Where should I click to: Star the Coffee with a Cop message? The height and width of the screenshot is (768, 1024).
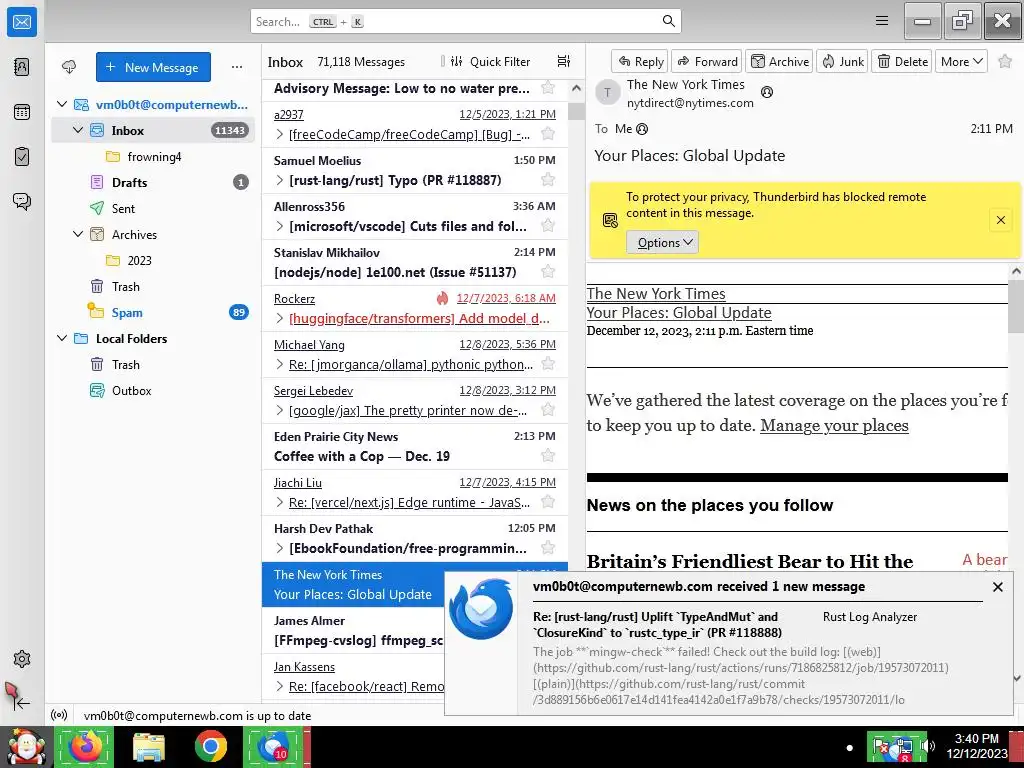click(548, 456)
